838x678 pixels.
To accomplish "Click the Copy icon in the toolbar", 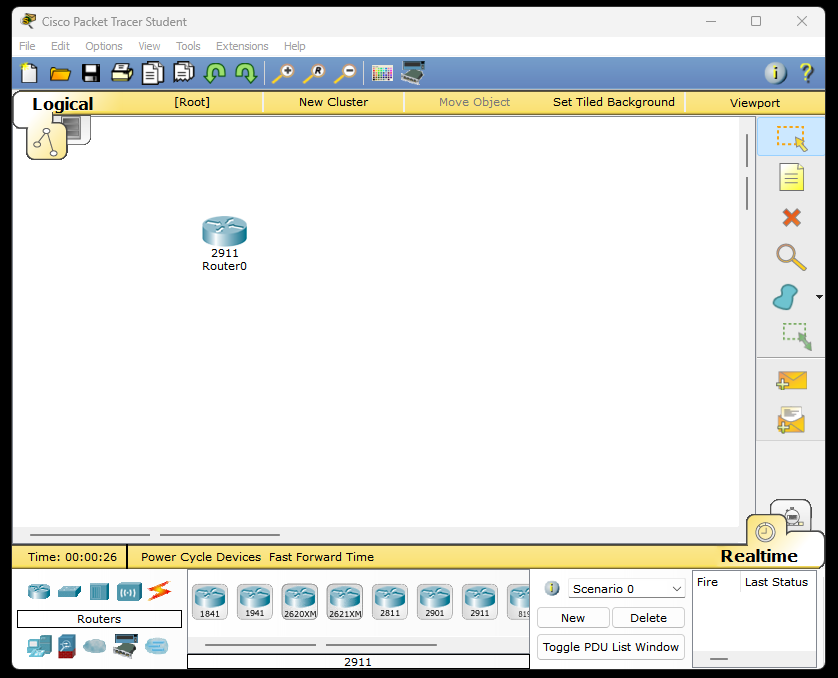I will click(x=153, y=73).
